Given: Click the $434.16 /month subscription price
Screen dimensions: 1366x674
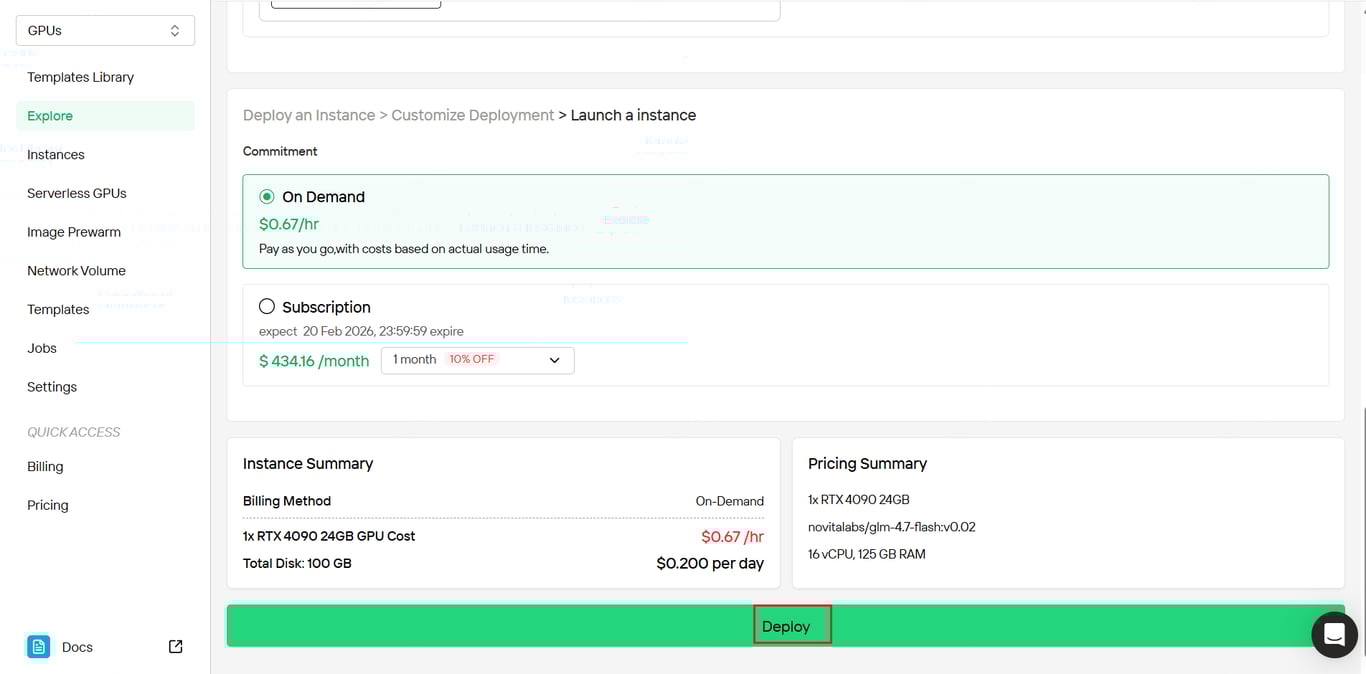Looking at the screenshot, I should click(314, 361).
